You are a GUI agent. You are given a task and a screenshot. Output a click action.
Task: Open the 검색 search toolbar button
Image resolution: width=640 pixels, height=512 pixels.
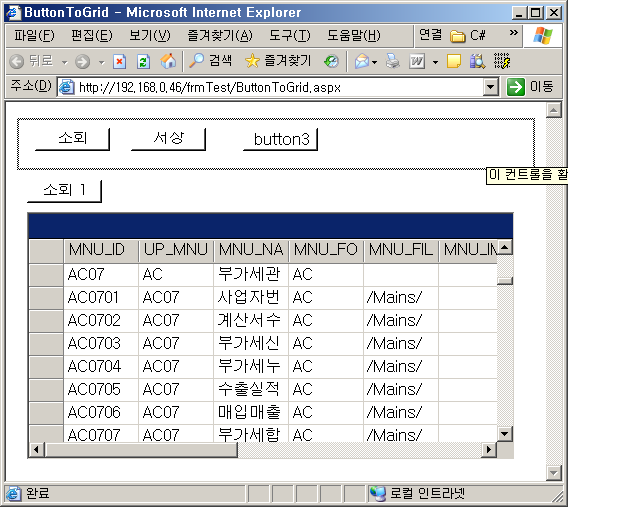[211, 61]
